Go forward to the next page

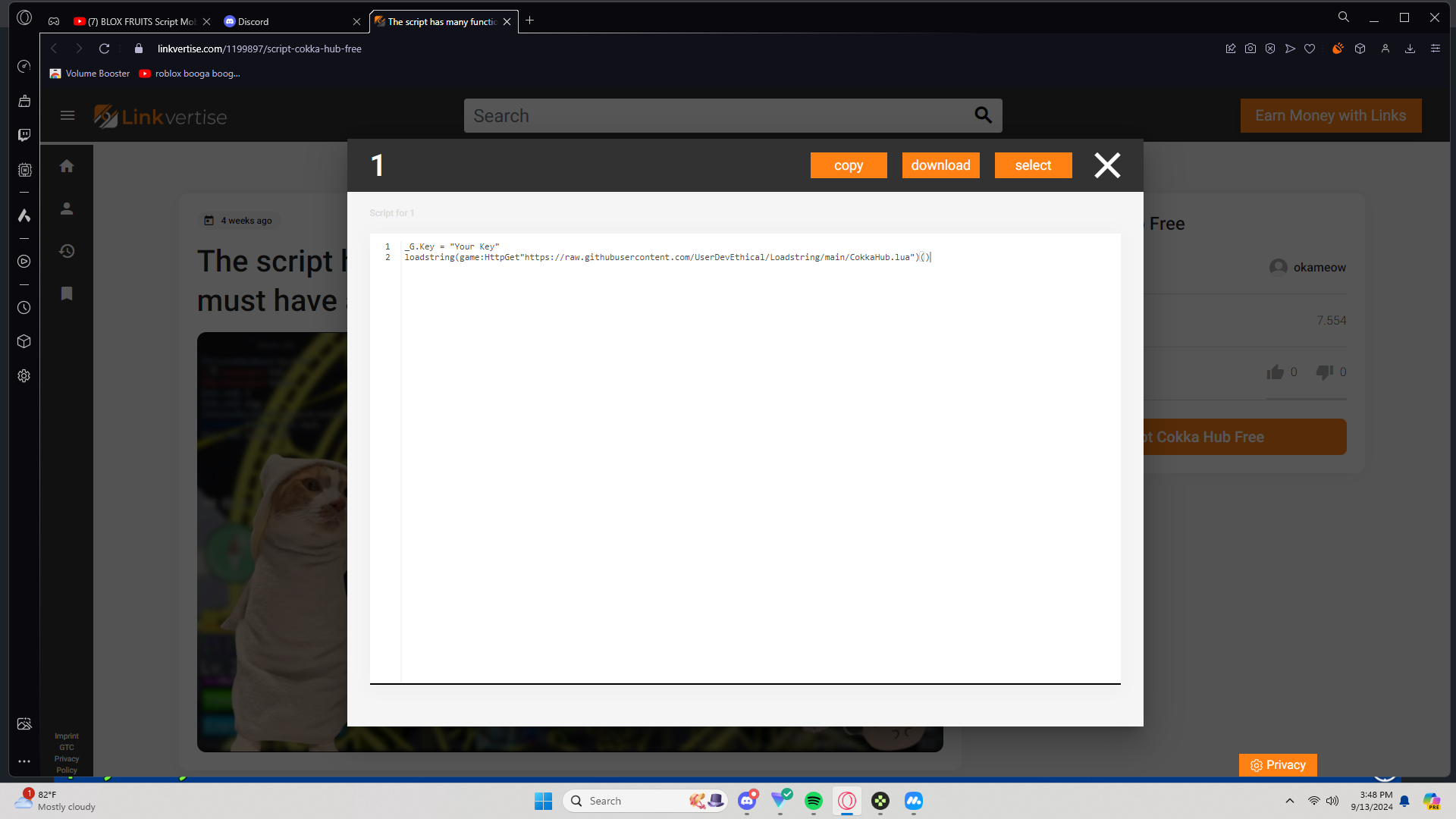[x=79, y=49]
